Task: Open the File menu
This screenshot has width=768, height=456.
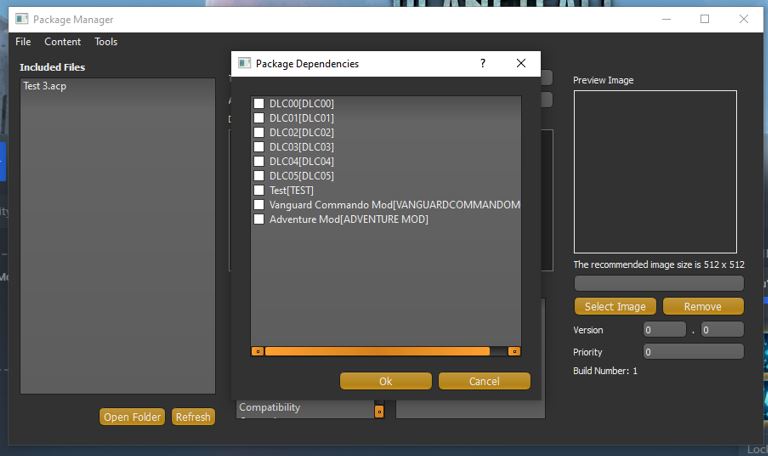Action: (x=23, y=42)
